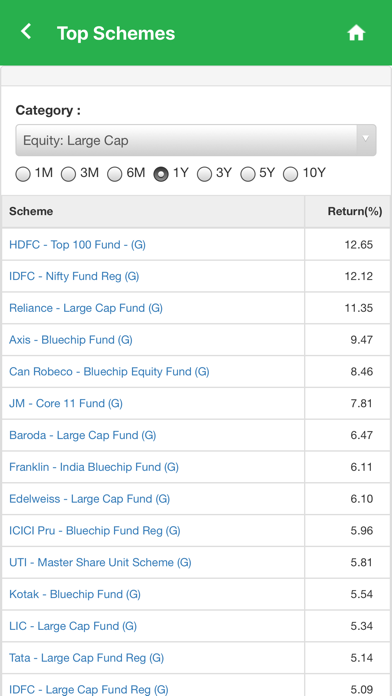The image size is (392, 696).
Task: Open the Category dropdown arrow
Action: click(x=365, y=140)
